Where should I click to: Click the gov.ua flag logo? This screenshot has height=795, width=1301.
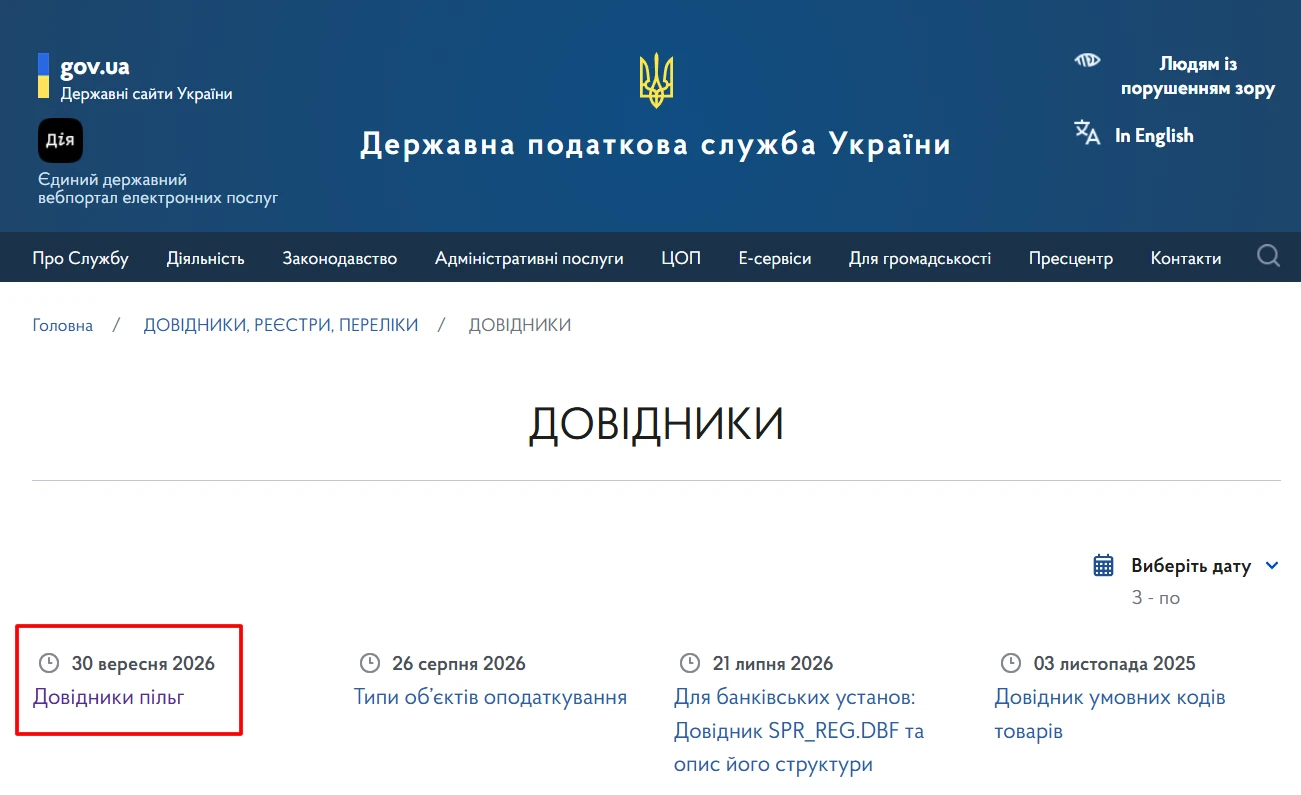coord(44,76)
